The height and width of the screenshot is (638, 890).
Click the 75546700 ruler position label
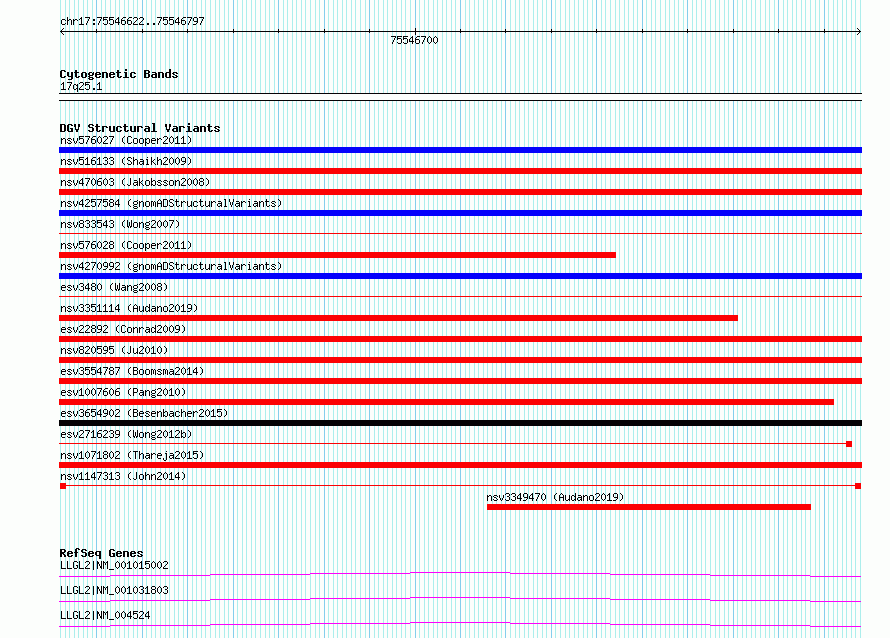click(x=414, y=40)
